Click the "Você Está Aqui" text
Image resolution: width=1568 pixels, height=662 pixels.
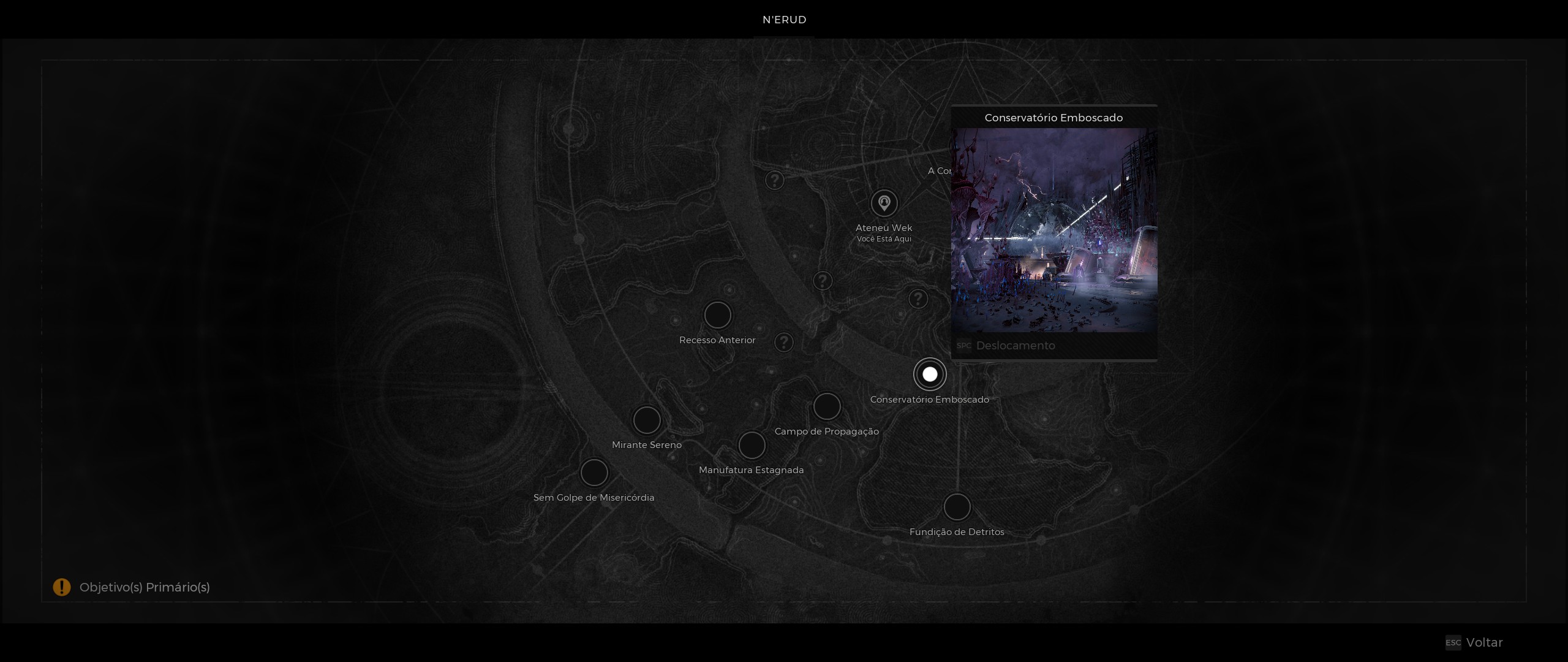(x=884, y=239)
